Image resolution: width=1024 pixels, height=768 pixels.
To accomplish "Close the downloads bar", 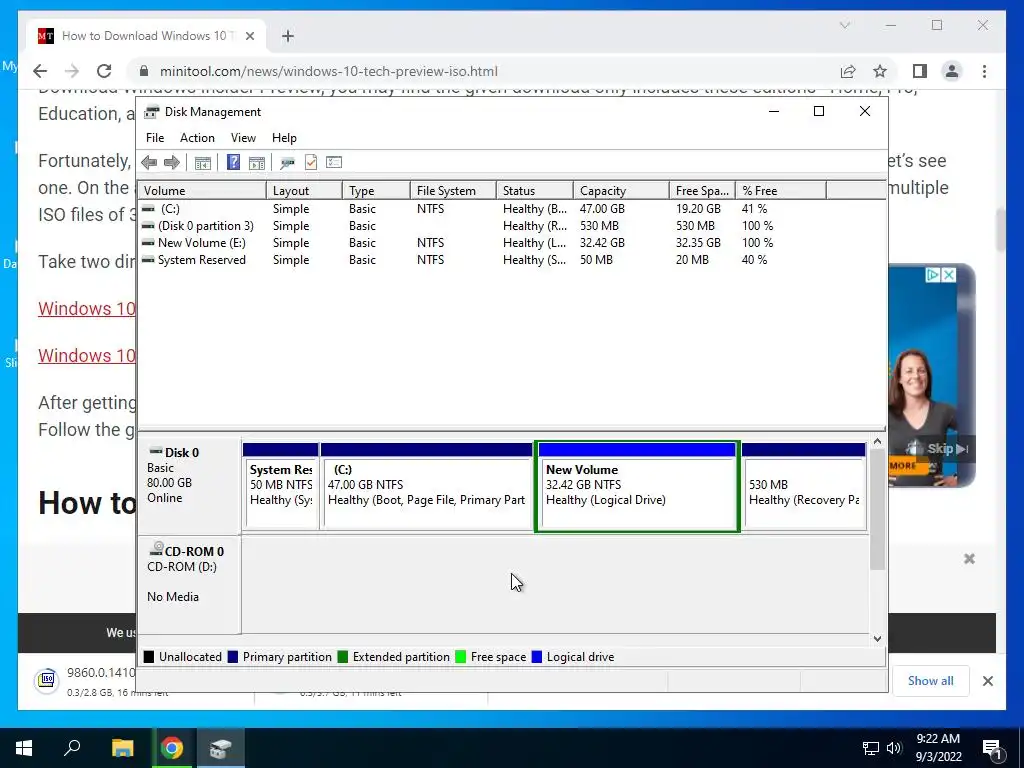I will (987, 681).
